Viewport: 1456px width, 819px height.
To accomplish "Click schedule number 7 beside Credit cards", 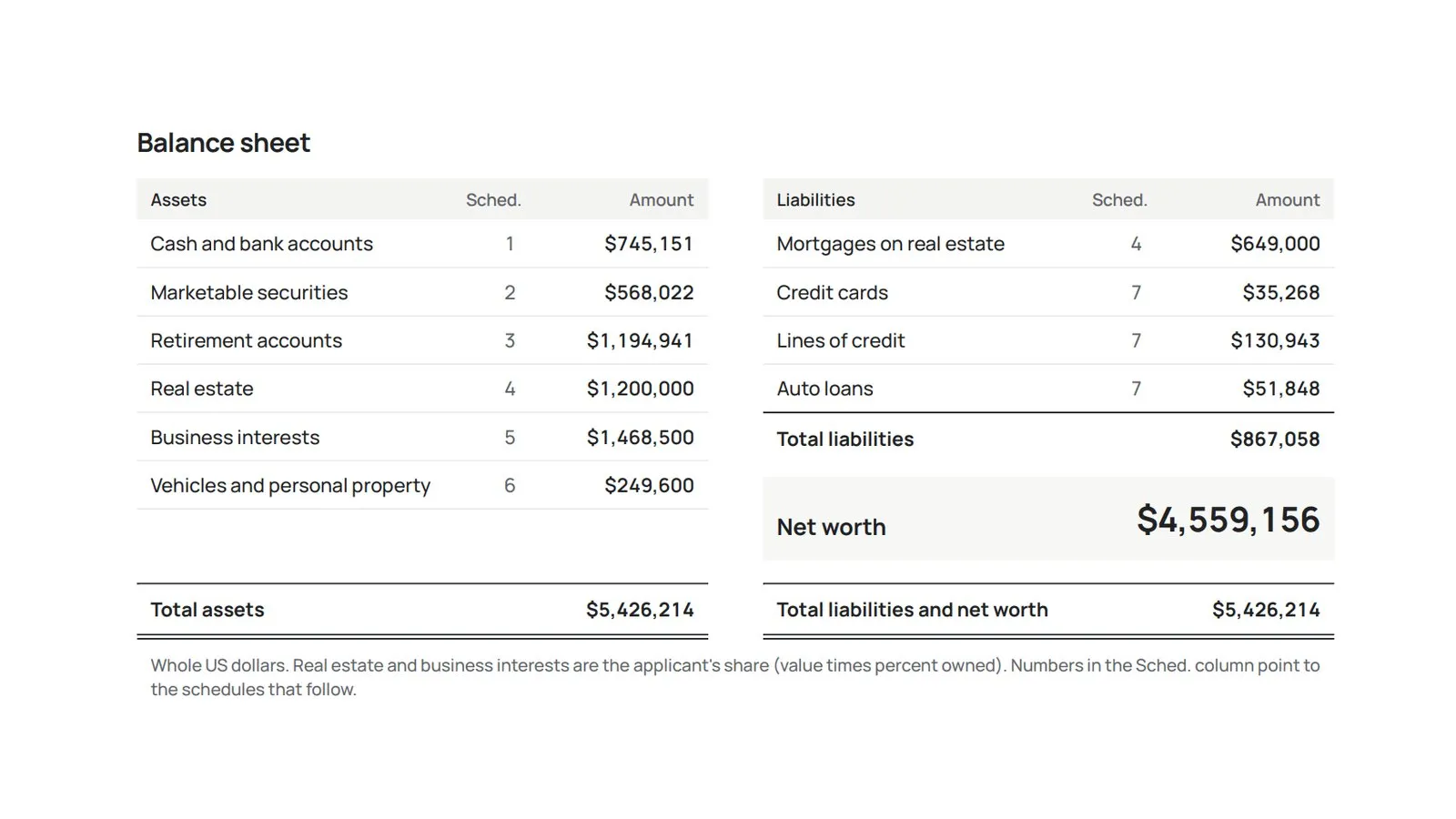I will [1136, 292].
